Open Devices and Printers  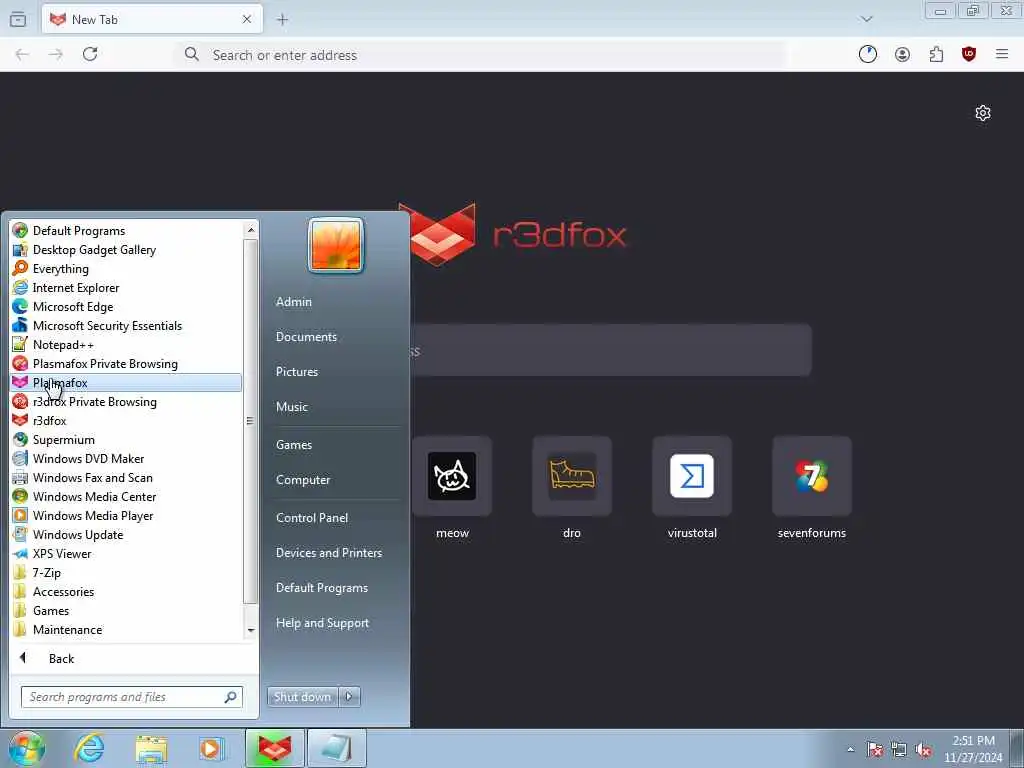pos(329,552)
